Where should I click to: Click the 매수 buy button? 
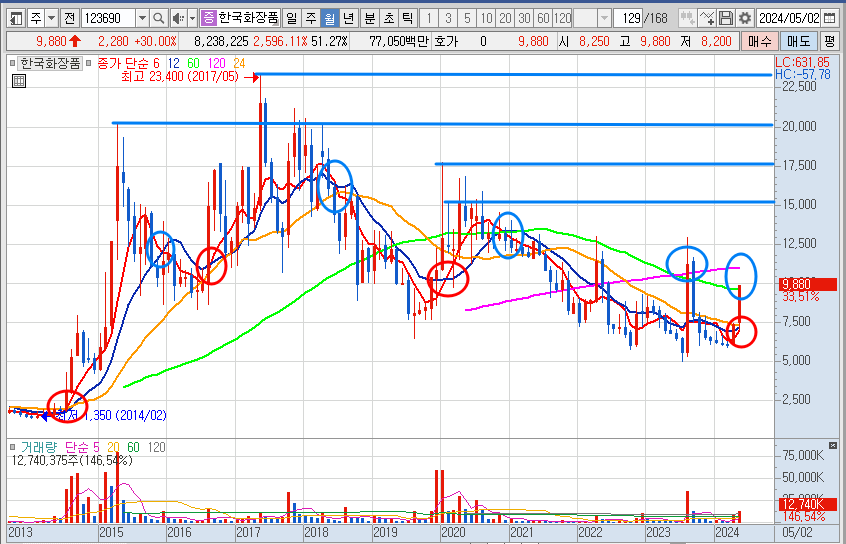pyautogui.click(x=760, y=41)
